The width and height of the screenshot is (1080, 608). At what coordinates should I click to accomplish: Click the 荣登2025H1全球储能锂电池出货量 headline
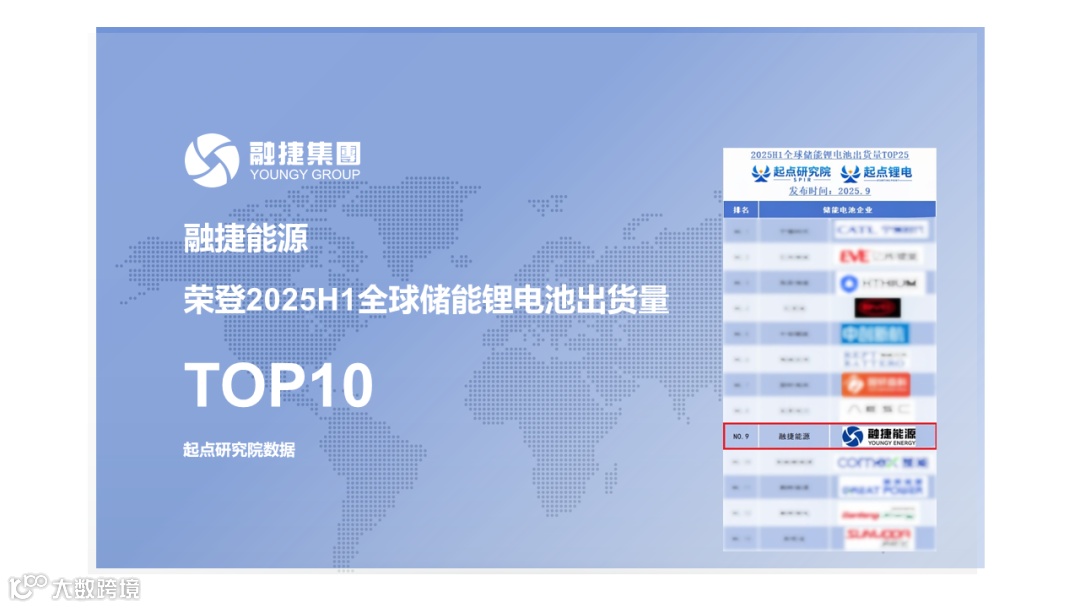(426, 300)
